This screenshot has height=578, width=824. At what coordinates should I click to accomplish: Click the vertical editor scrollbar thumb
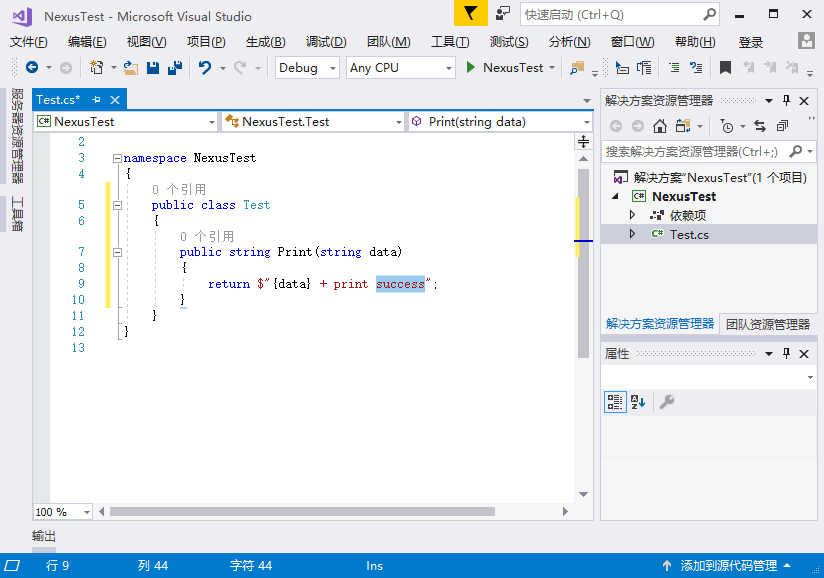(x=583, y=263)
